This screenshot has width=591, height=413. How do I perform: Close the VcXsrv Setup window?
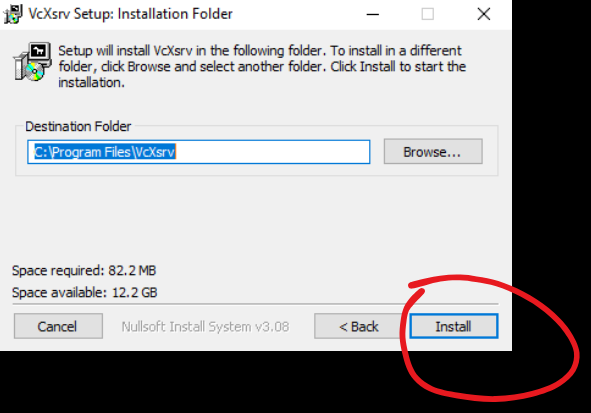484,14
